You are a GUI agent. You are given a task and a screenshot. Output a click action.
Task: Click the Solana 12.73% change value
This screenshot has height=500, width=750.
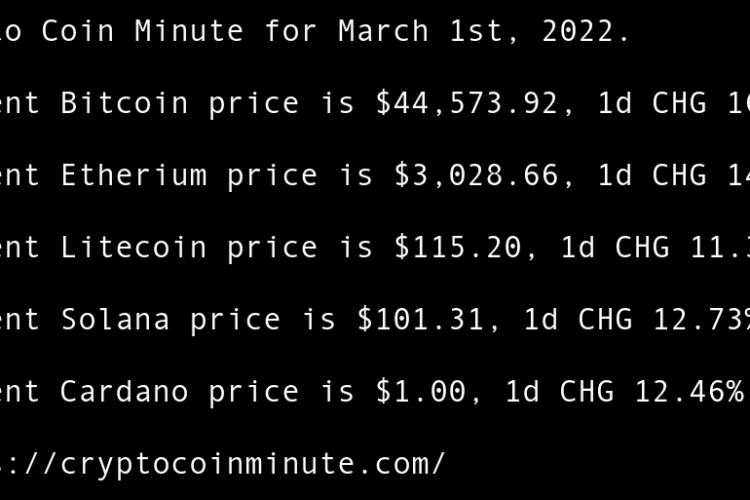point(702,319)
